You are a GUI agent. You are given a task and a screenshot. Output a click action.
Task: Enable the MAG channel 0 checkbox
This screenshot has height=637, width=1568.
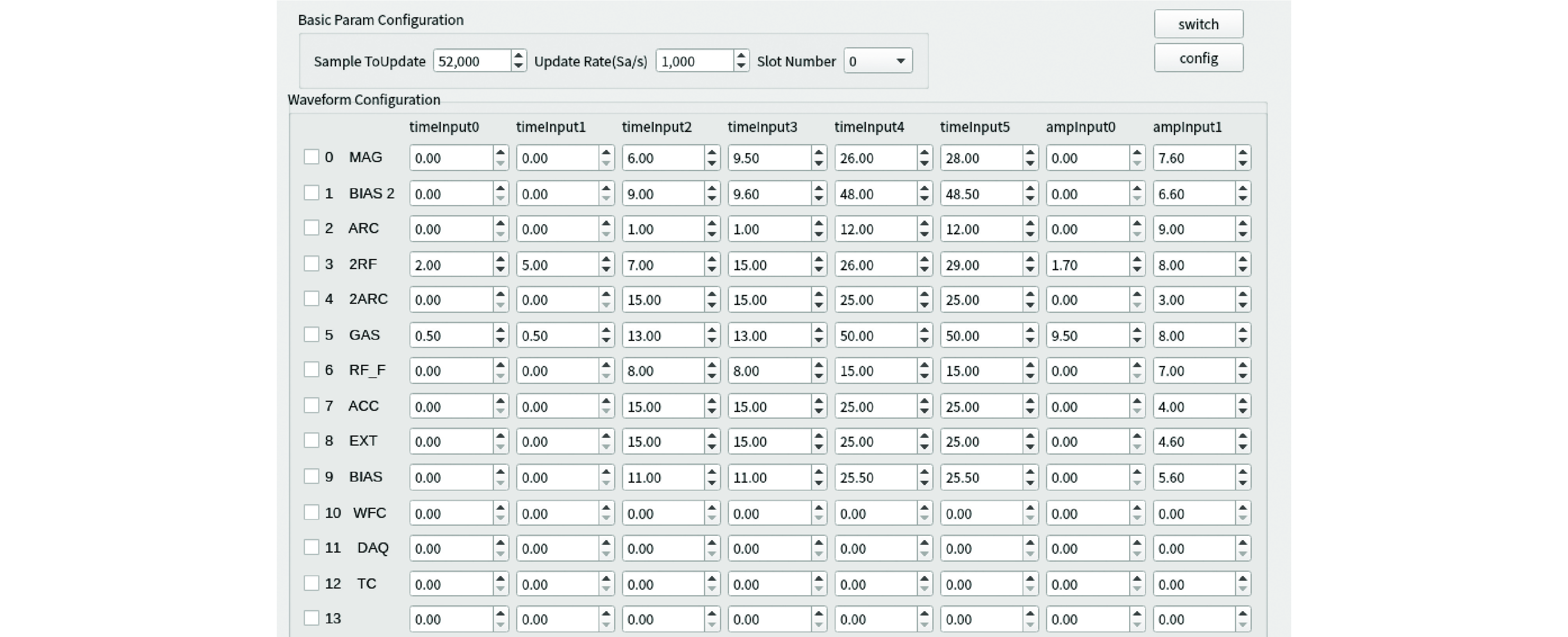[311, 157]
